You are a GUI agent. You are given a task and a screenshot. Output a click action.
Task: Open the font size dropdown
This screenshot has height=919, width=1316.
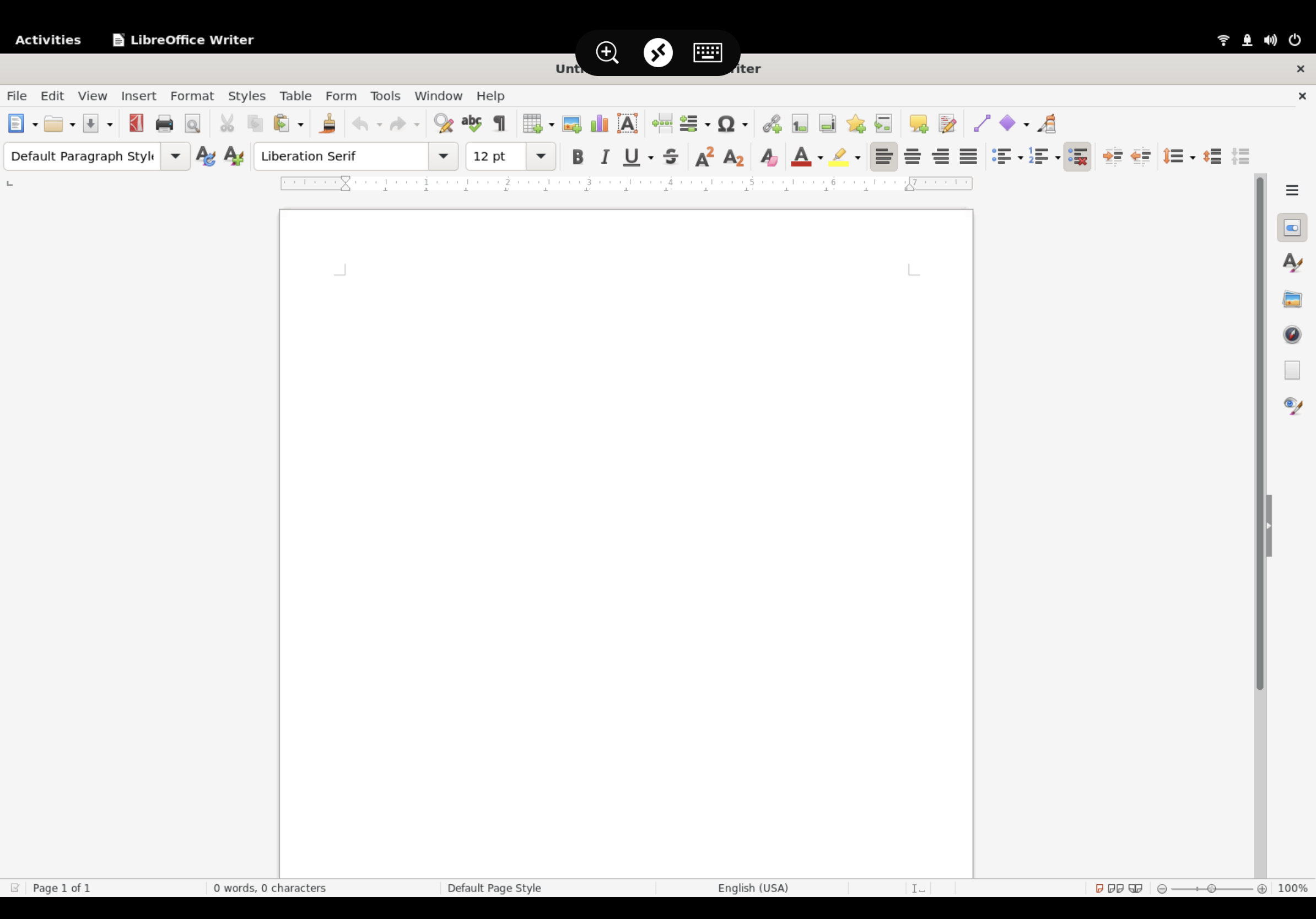(x=541, y=156)
